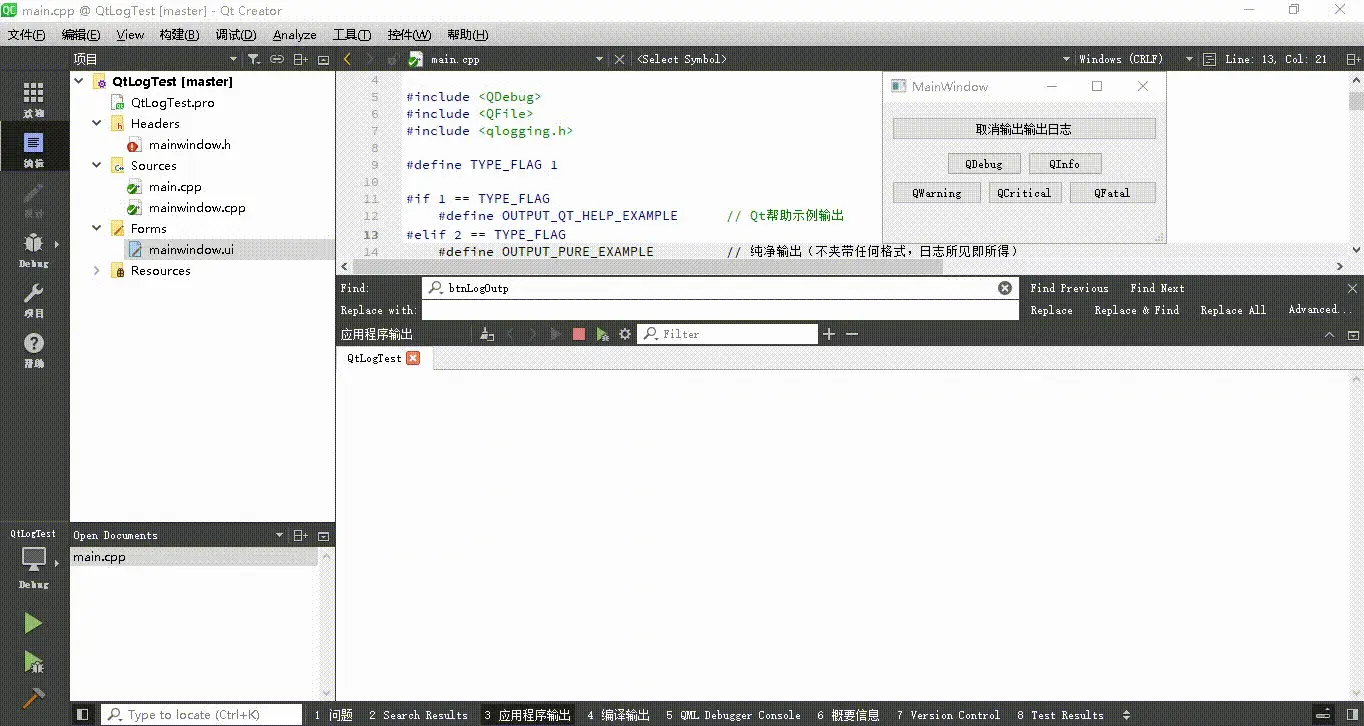Expand the Resources folder

pos(97,271)
